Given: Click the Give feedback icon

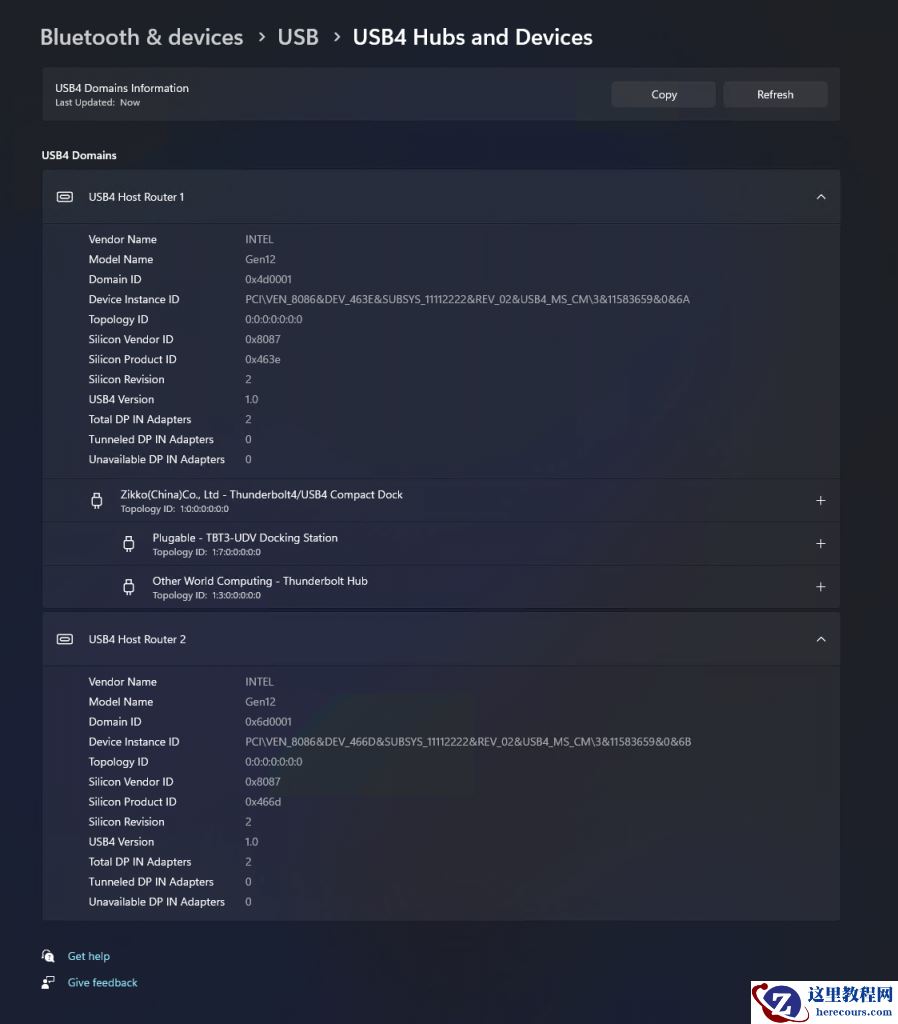Looking at the screenshot, I should (x=48, y=983).
